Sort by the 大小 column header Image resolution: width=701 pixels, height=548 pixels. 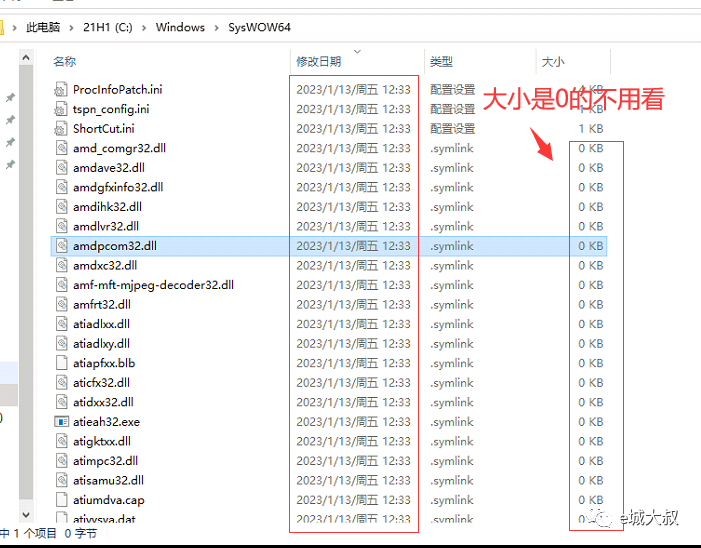click(x=552, y=62)
